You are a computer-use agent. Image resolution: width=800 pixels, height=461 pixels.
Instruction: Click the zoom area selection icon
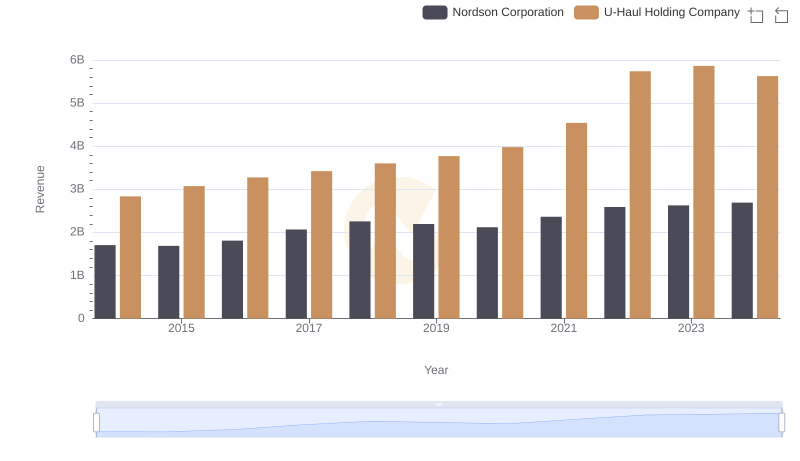point(756,15)
